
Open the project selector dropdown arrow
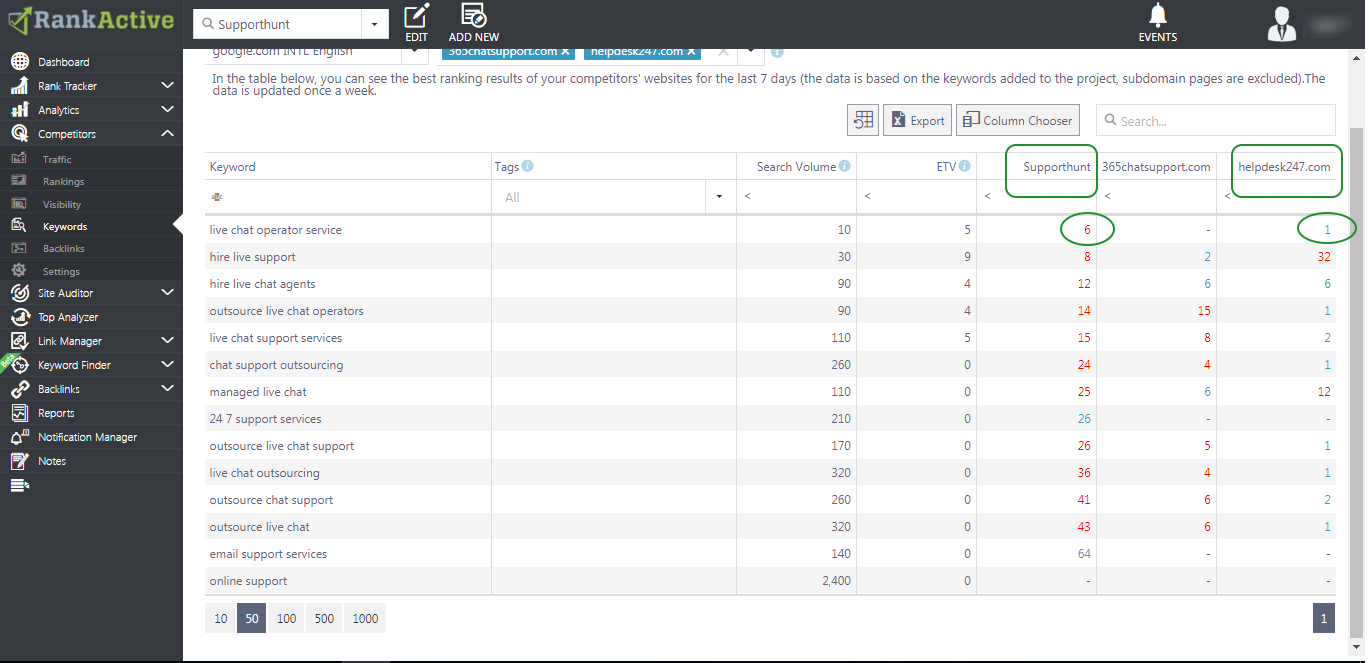tap(375, 23)
